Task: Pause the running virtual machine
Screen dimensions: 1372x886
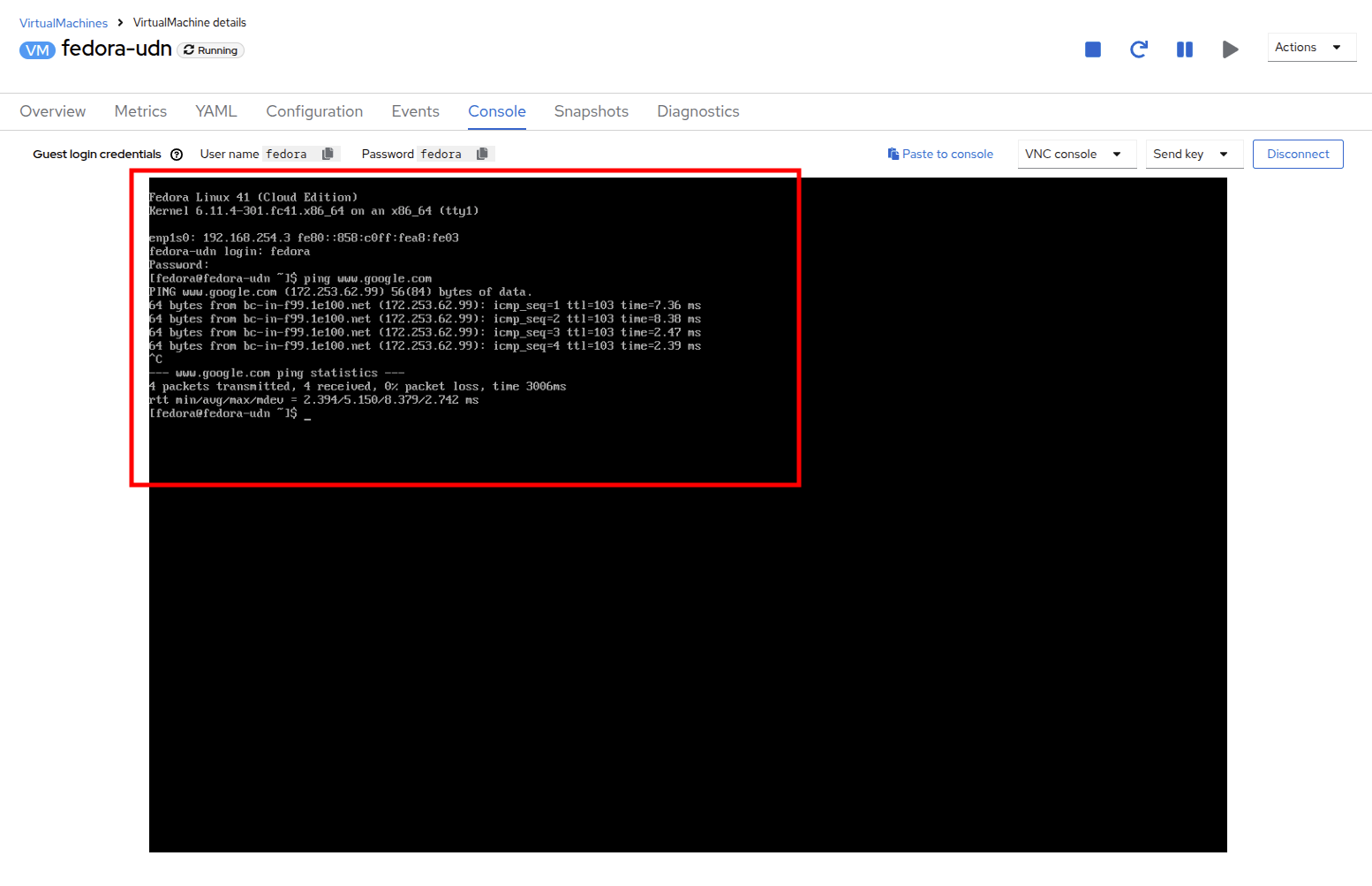Action: point(1184,49)
